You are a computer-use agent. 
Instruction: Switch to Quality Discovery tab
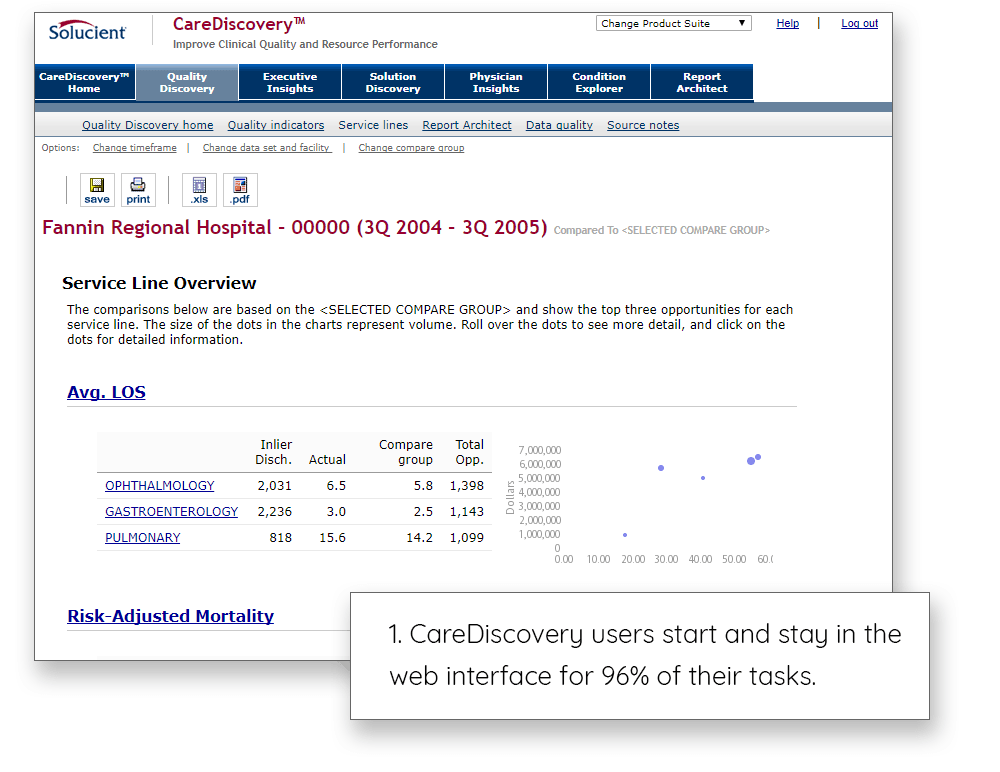[187, 82]
